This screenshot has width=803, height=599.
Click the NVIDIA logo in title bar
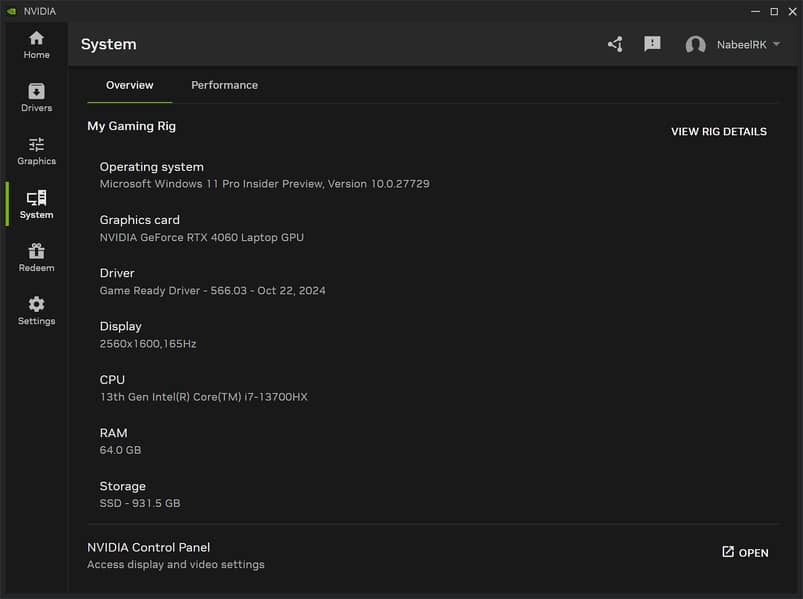pyautogui.click(x=11, y=11)
